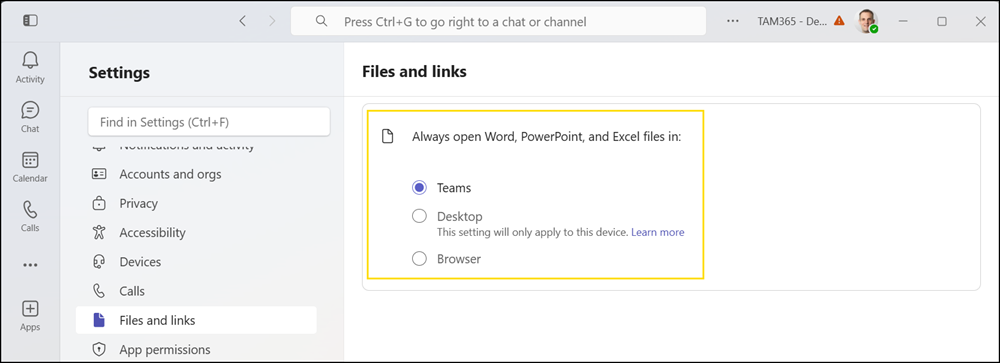
Task: Open the Activity feed bell icon
Action: pyautogui.click(x=30, y=61)
